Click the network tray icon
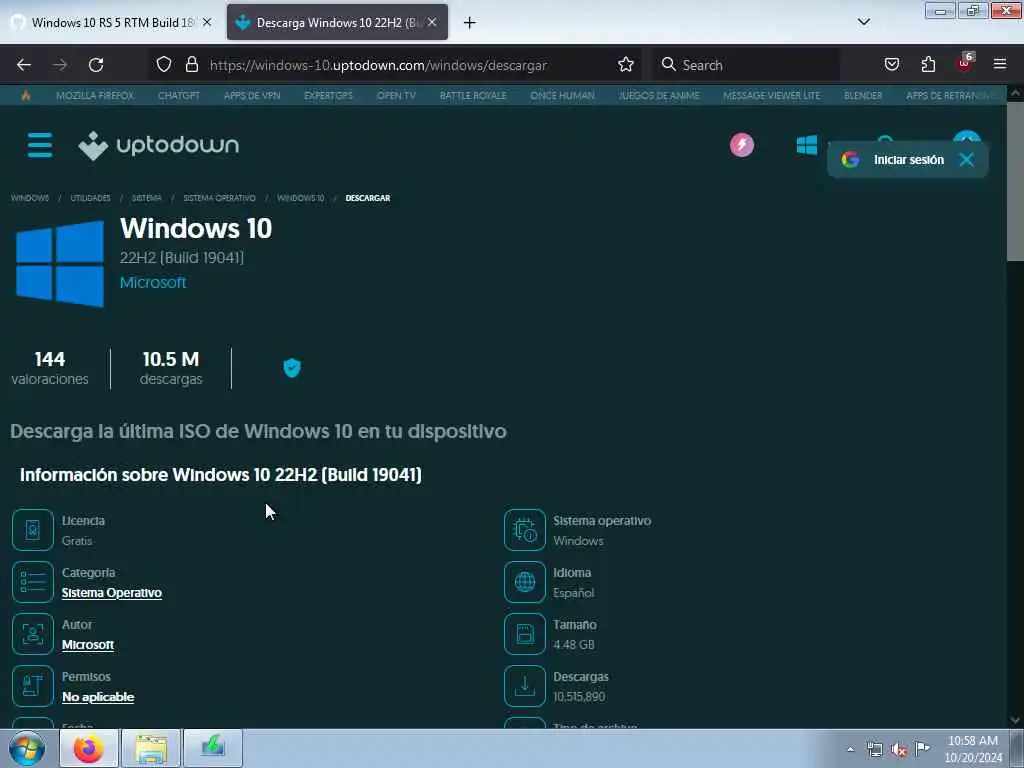Viewport: 1024px width, 768px height. 874,750
